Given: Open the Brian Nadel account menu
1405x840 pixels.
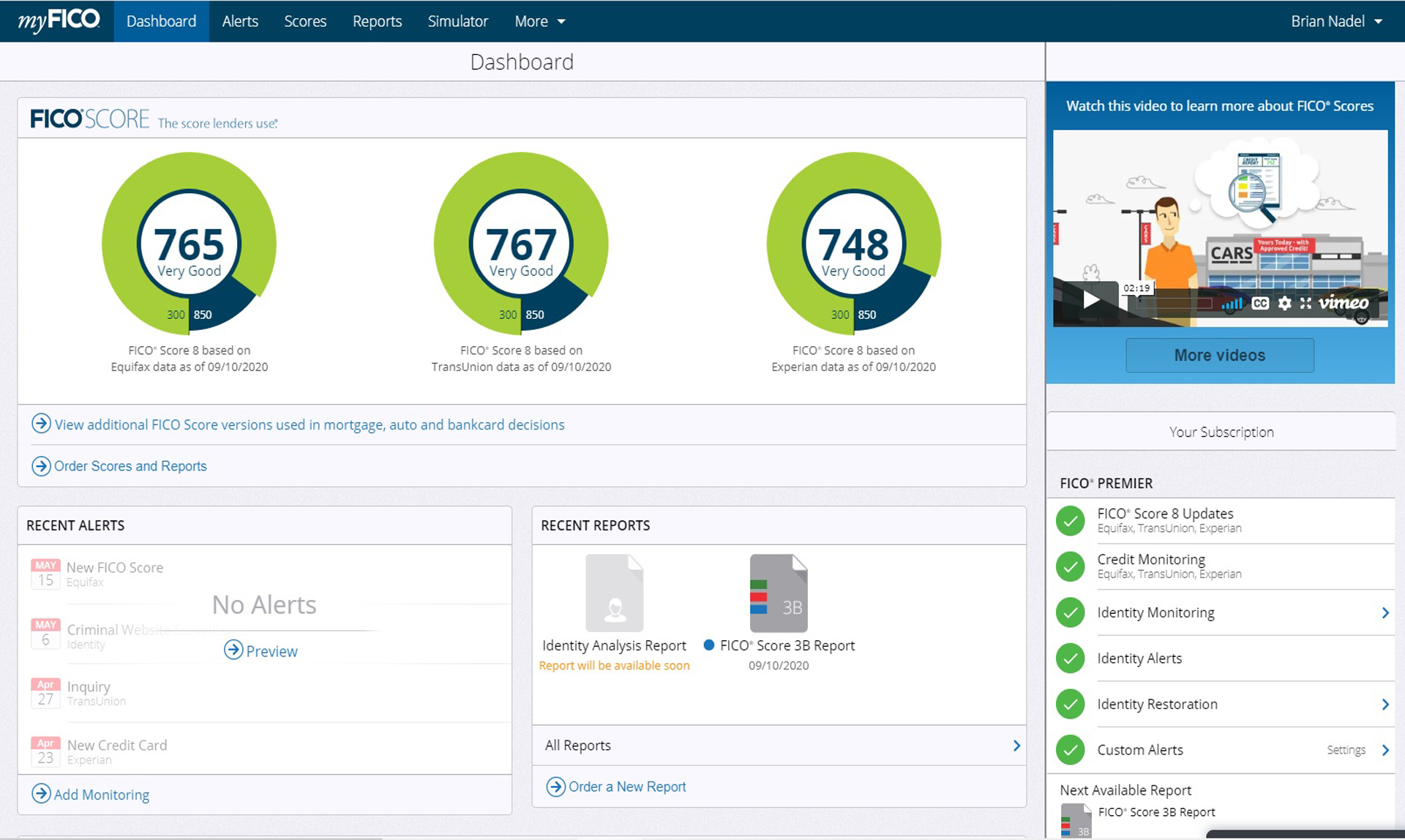Looking at the screenshot, I should pos(1336,21).
